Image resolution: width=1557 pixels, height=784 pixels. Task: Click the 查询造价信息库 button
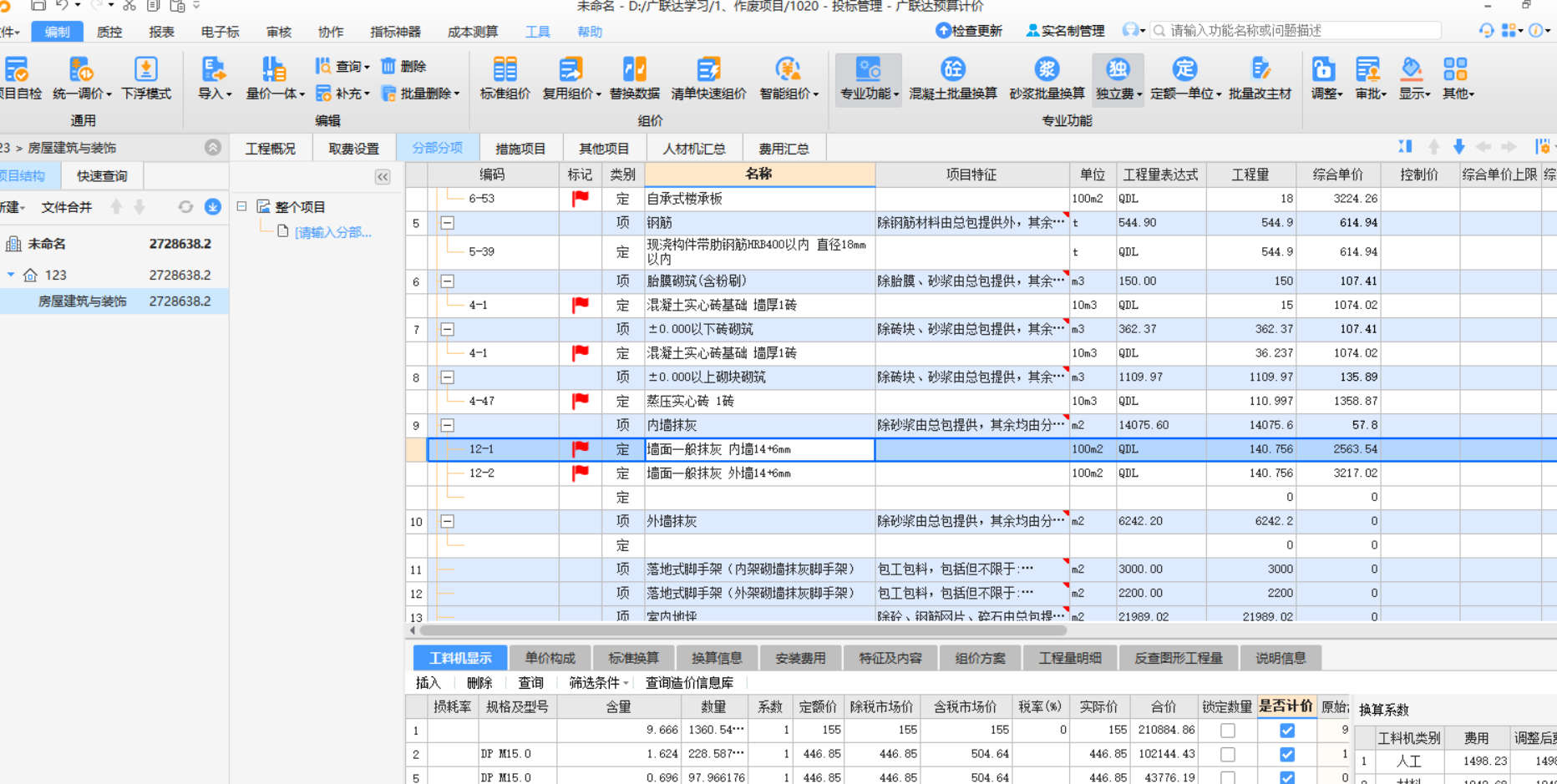(687, 682)
